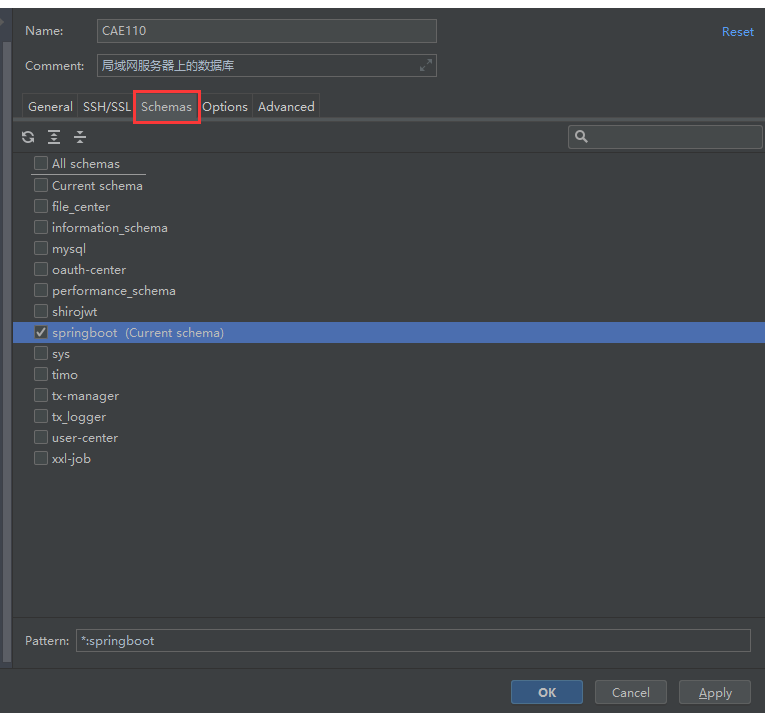Enable the performance_schema checkbox
The width and height of the screenshot is (765, 713).
click(41, 290)
